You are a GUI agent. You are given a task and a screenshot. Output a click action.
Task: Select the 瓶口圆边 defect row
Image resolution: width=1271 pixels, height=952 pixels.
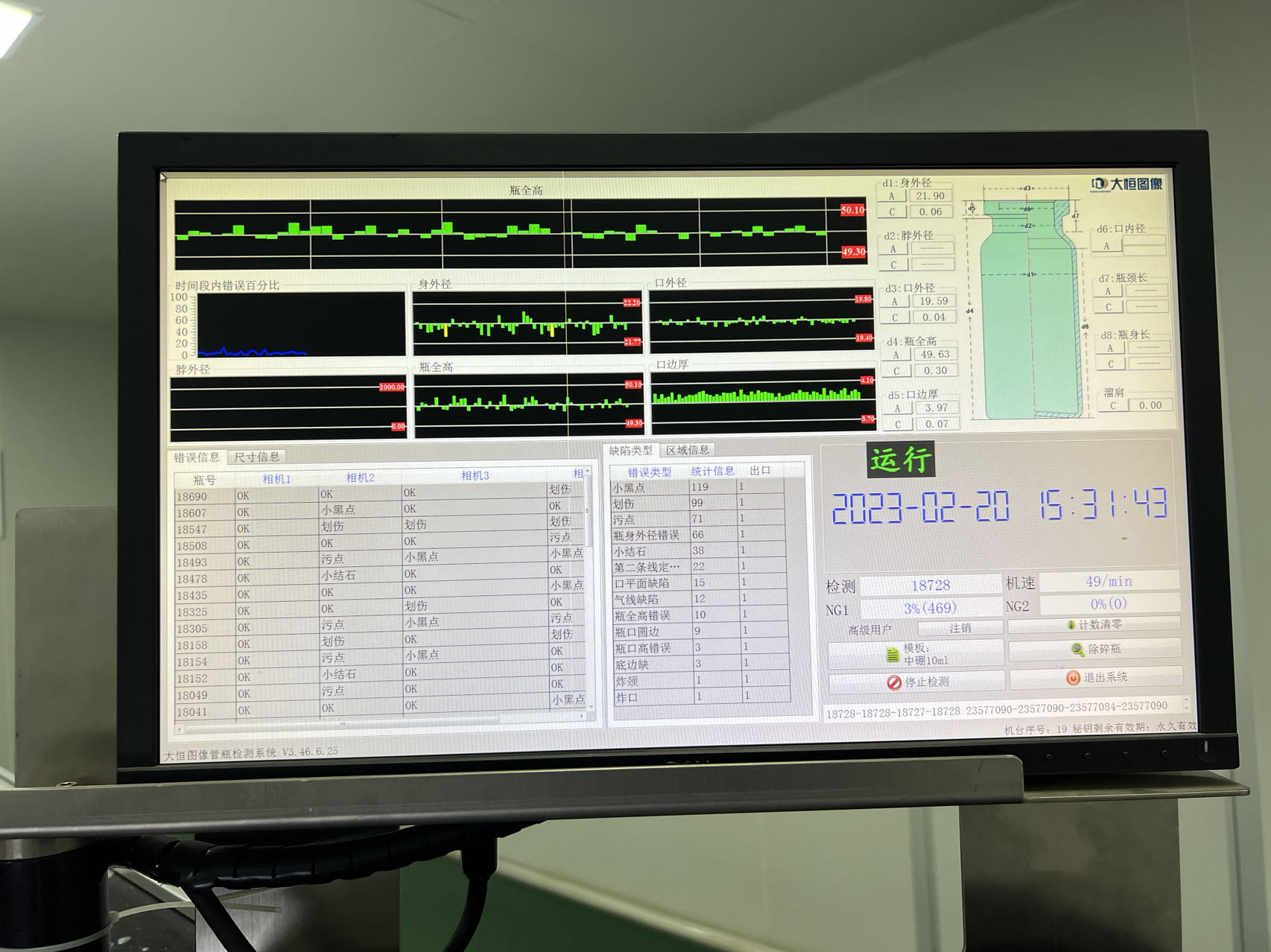click(700, 632)
